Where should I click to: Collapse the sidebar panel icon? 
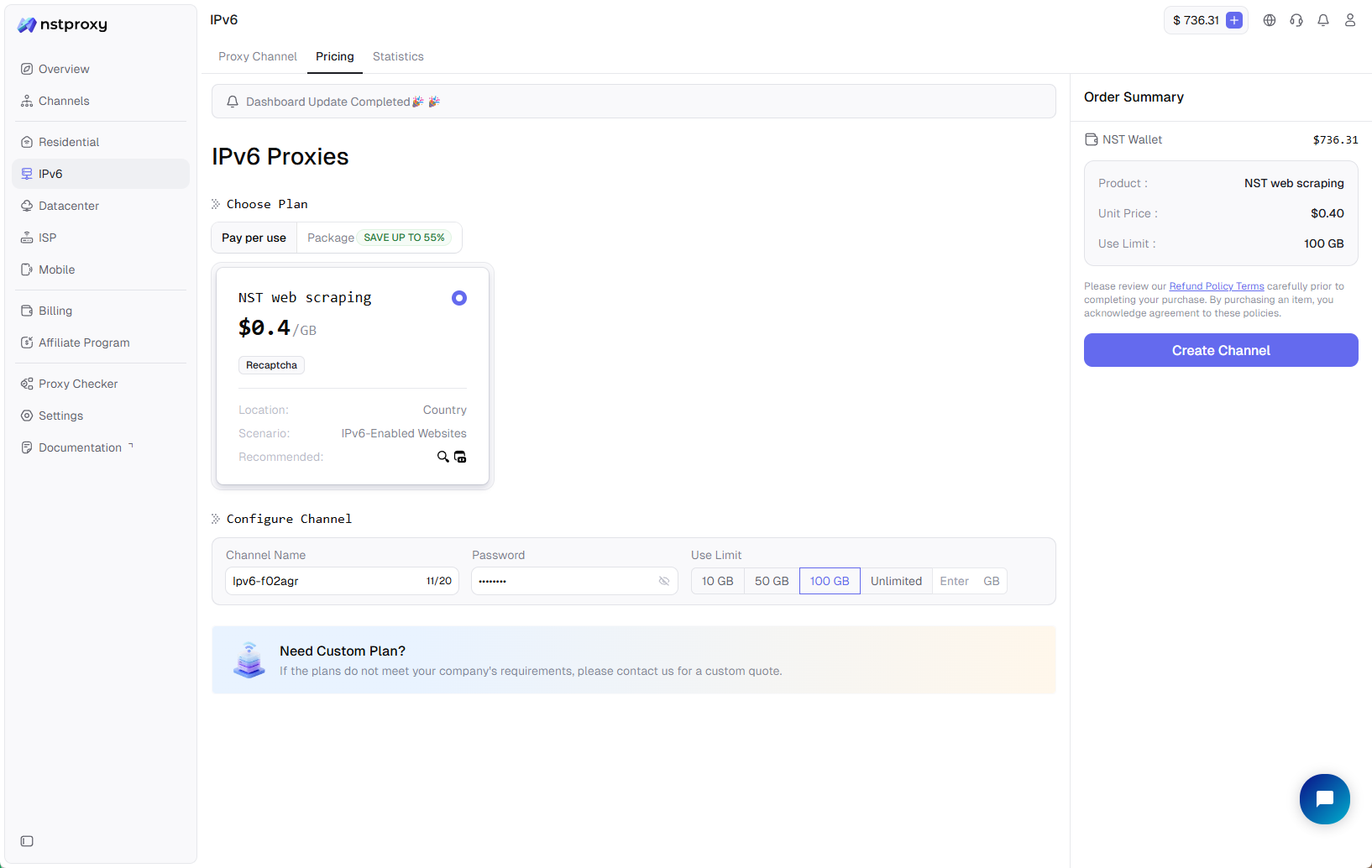(27, 841)
